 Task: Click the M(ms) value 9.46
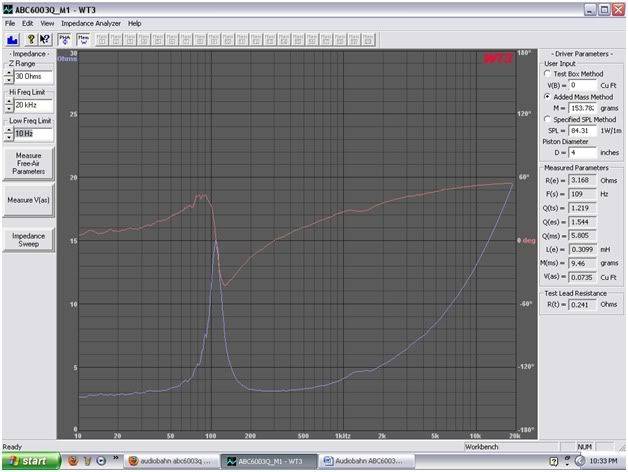tap(583, 263)
